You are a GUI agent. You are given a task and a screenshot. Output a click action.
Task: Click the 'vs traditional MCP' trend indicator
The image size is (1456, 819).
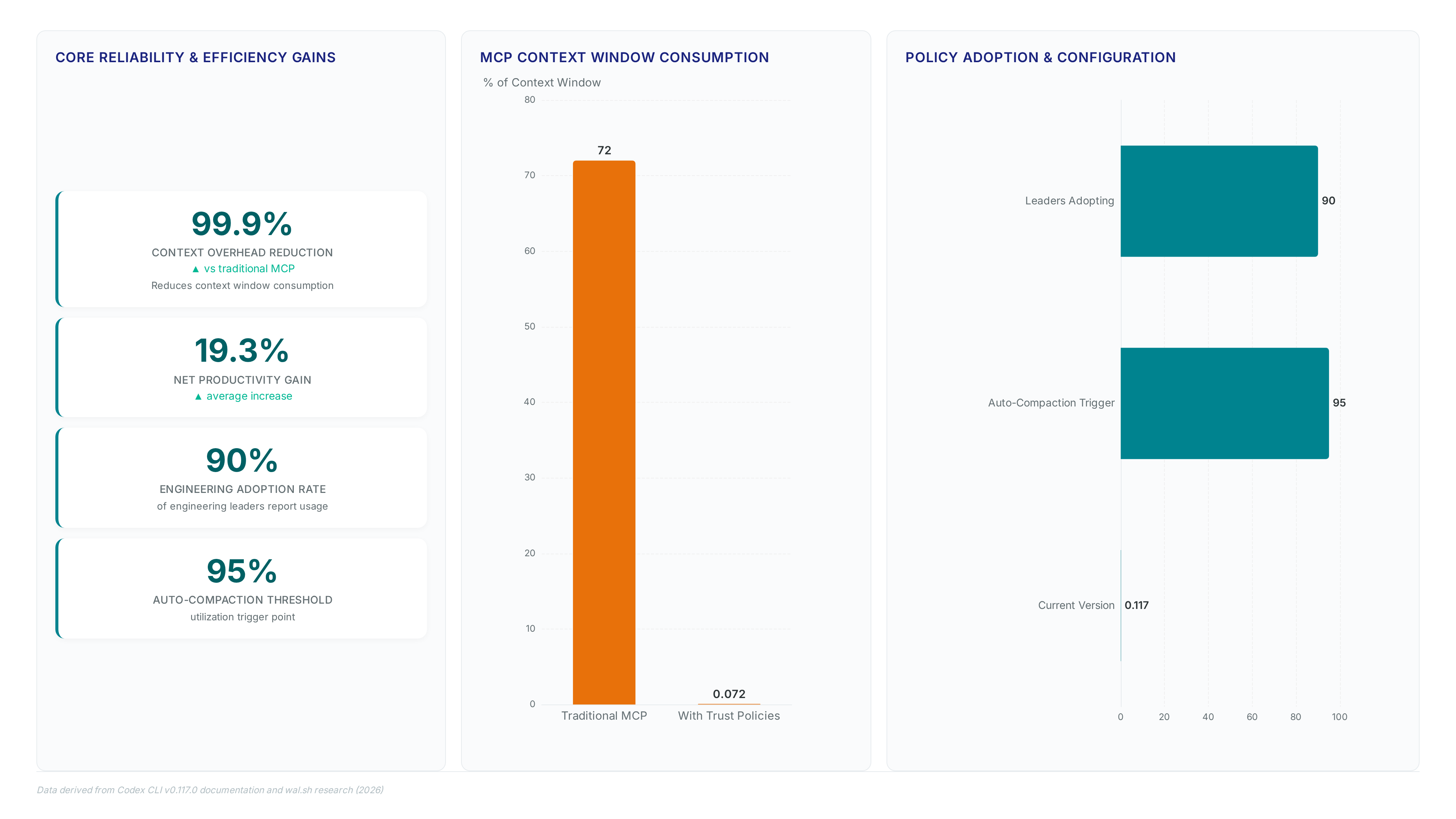(x=243, y=268)
